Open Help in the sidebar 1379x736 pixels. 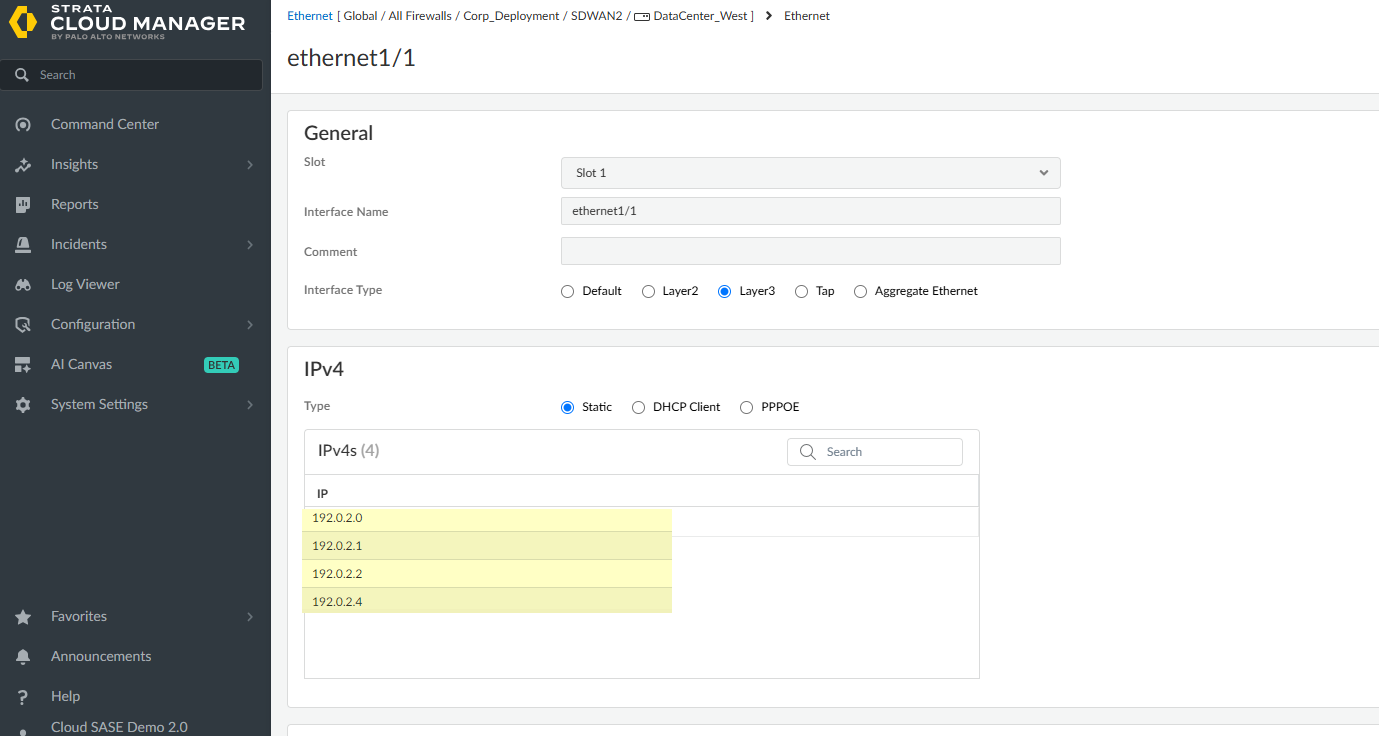pyautogui.click(x=65, y=697)
